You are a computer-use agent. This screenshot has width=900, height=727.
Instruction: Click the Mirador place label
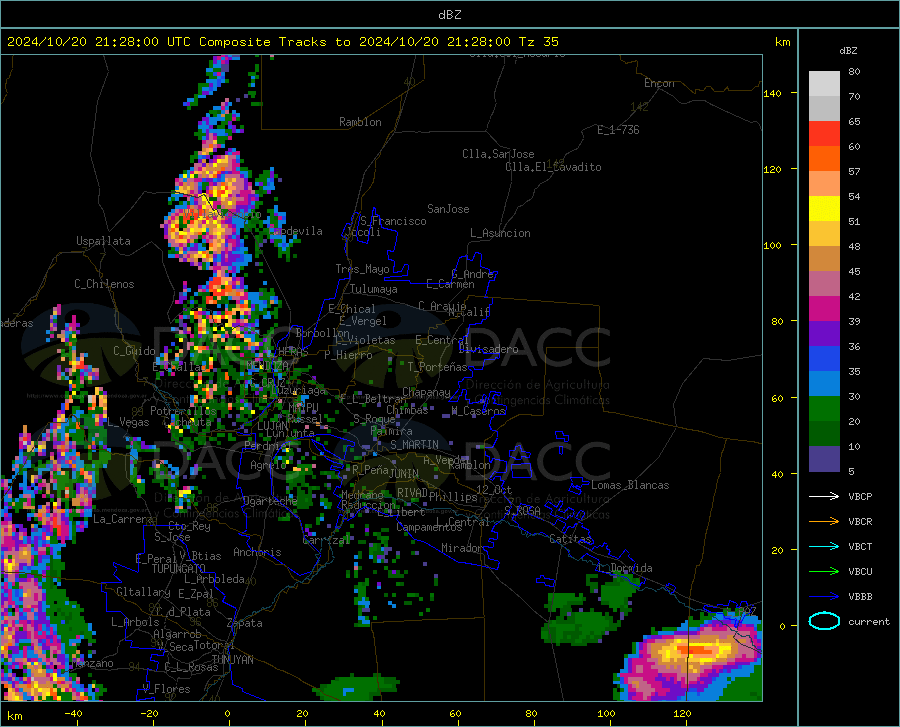(461, 548)
